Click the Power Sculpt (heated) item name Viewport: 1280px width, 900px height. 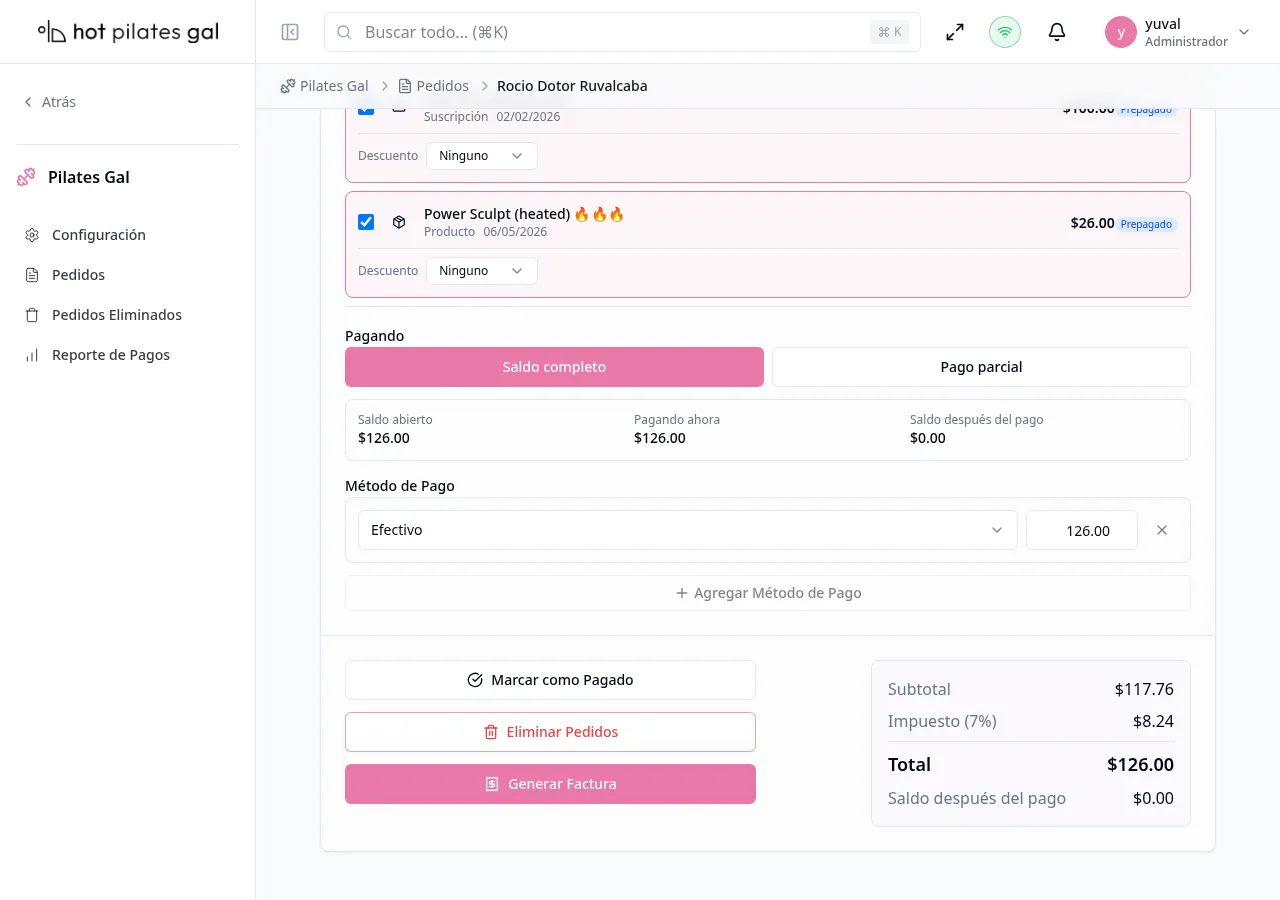click(x=524, y=214)
